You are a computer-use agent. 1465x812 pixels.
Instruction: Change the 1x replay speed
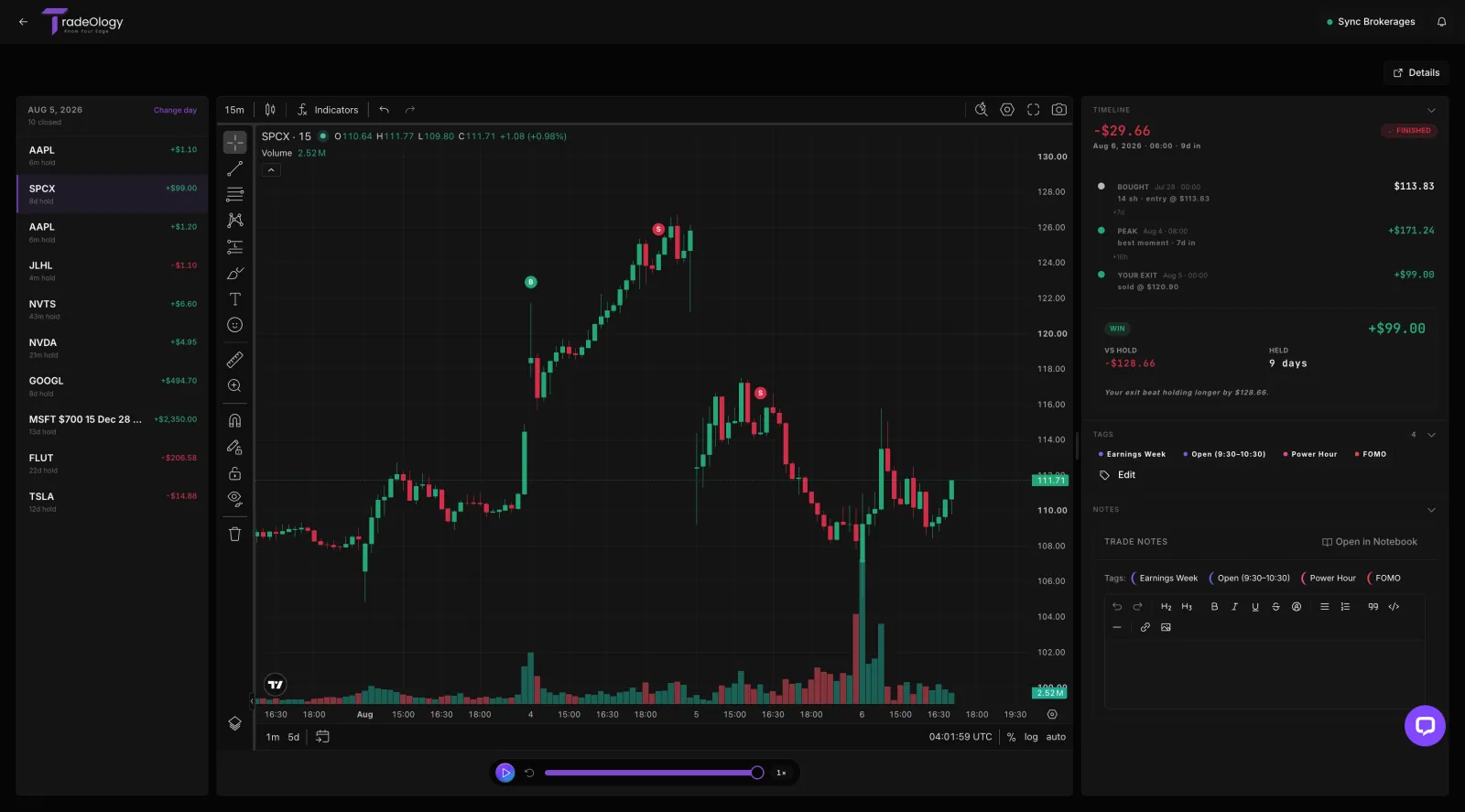pos(781,773)
